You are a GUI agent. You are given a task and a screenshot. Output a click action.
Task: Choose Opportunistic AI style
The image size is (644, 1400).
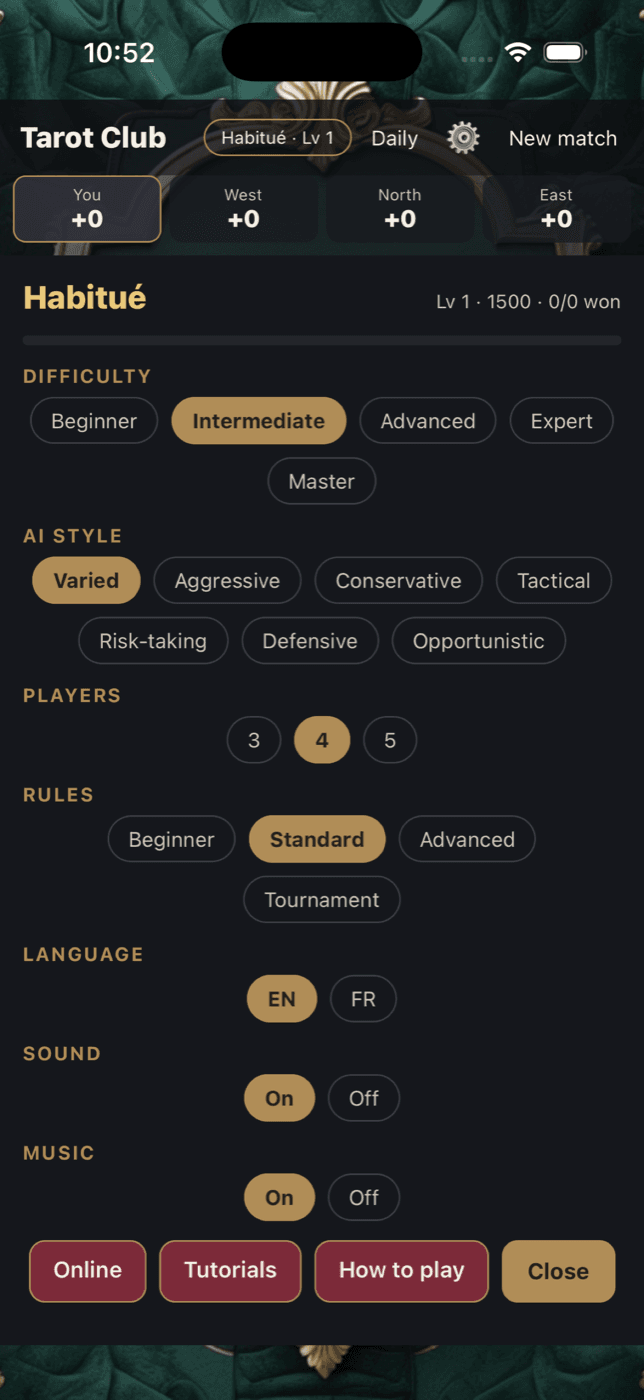479,641
